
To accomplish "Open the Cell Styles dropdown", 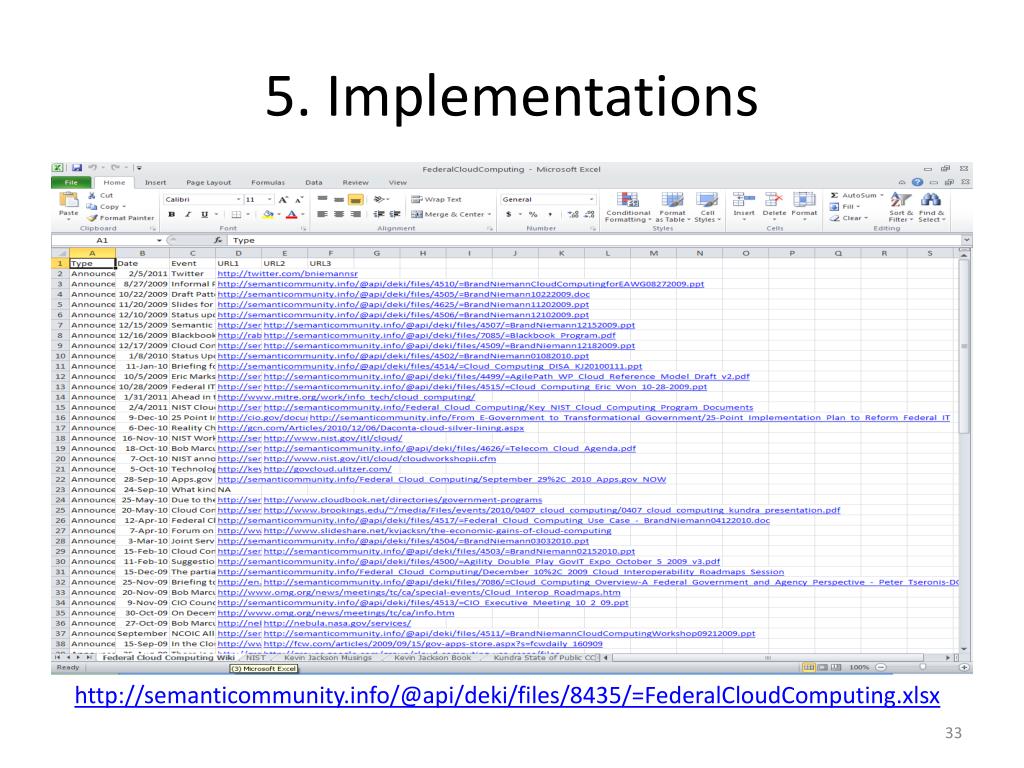I will pos(707,208).
